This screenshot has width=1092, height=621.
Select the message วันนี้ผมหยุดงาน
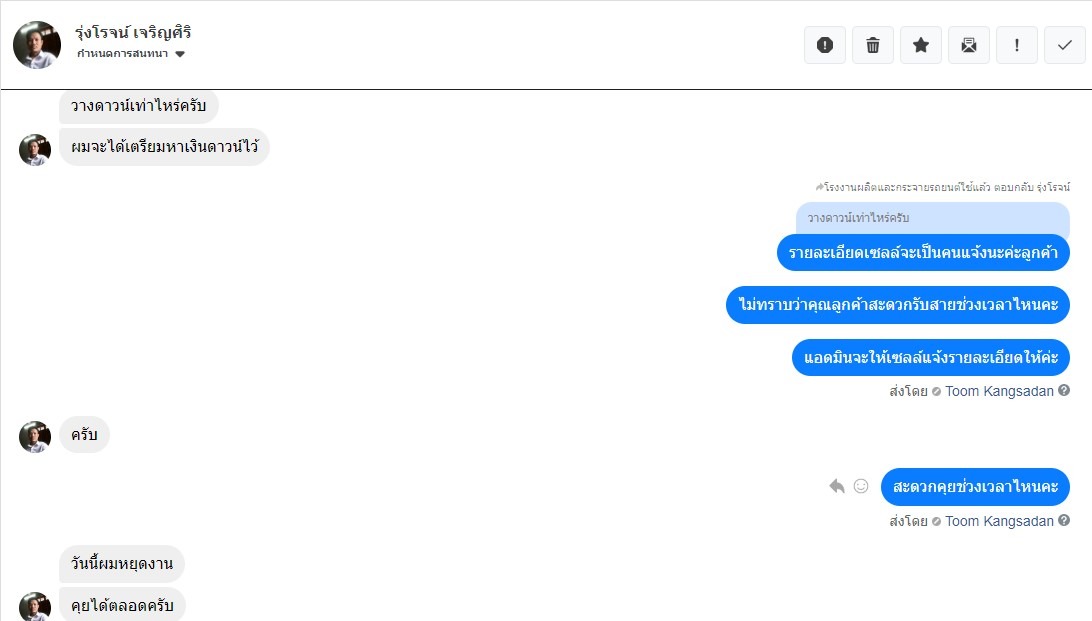pos(122,564)
